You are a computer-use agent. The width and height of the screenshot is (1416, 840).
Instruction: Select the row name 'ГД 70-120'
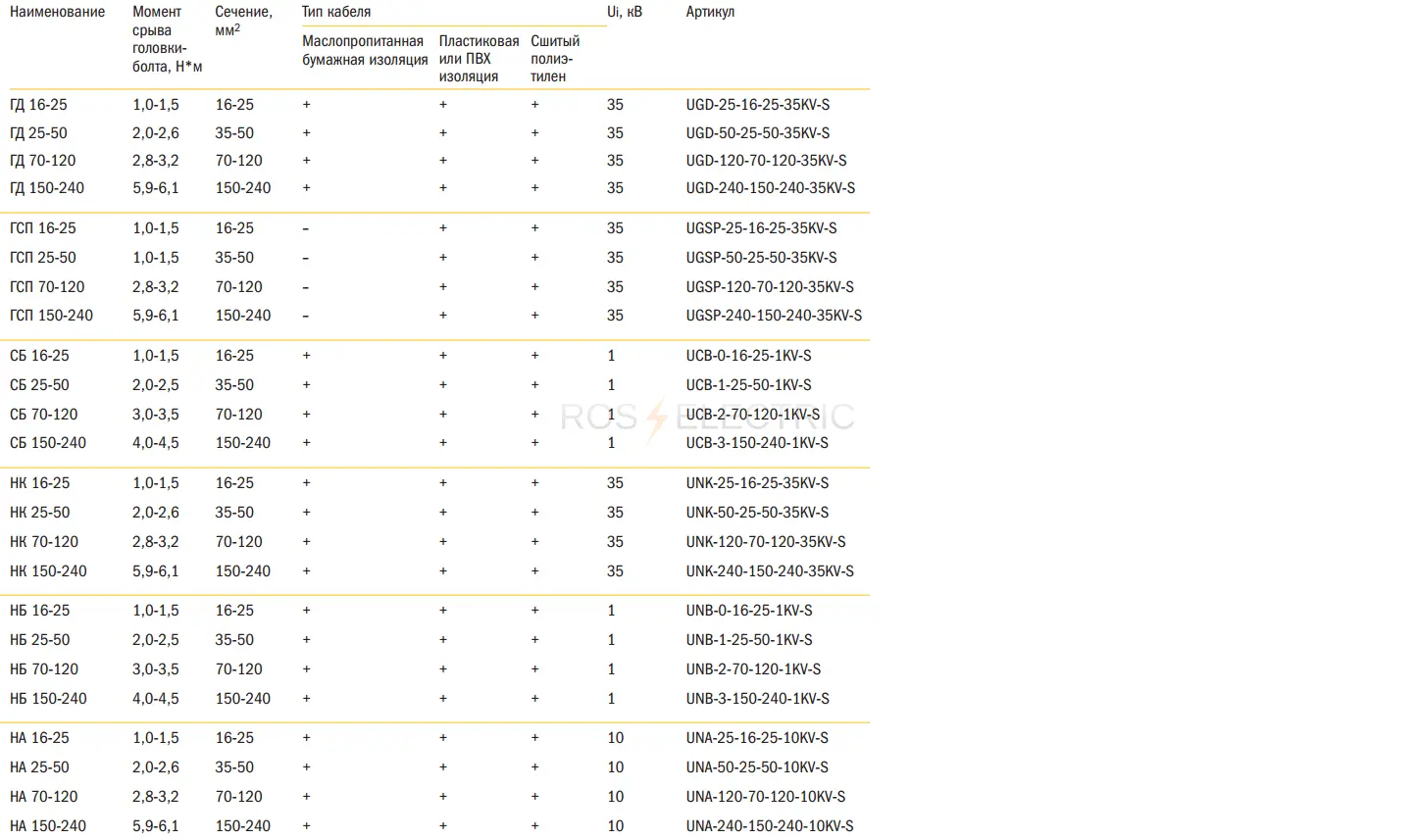click(42, 161)
